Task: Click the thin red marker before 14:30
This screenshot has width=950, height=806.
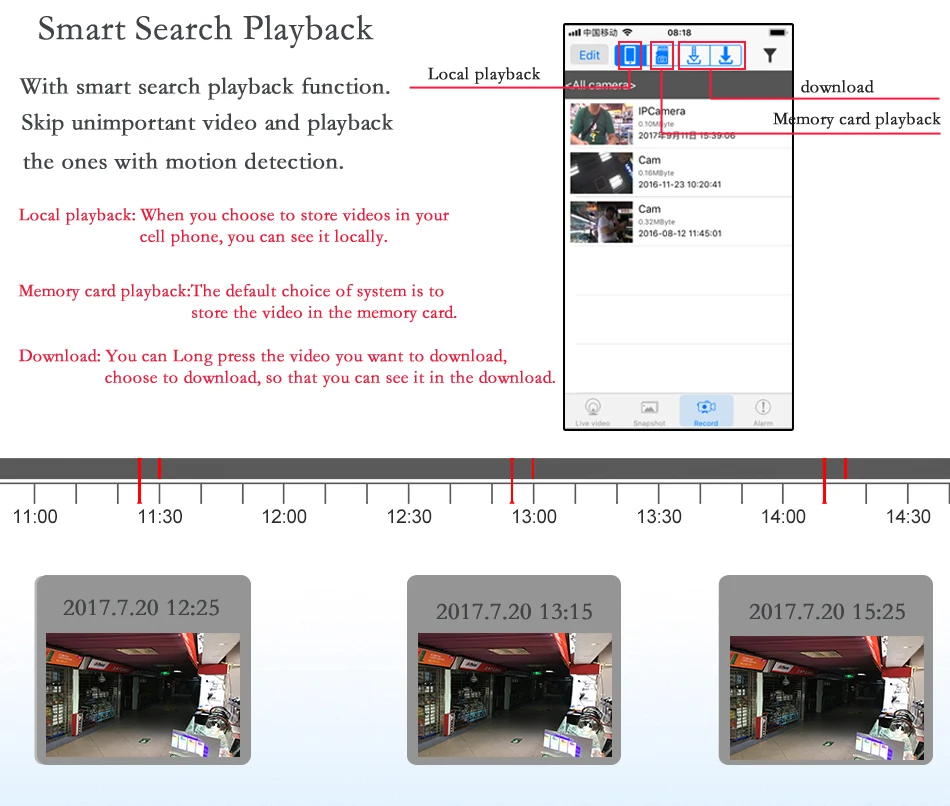Action: [x=845, y=468]
